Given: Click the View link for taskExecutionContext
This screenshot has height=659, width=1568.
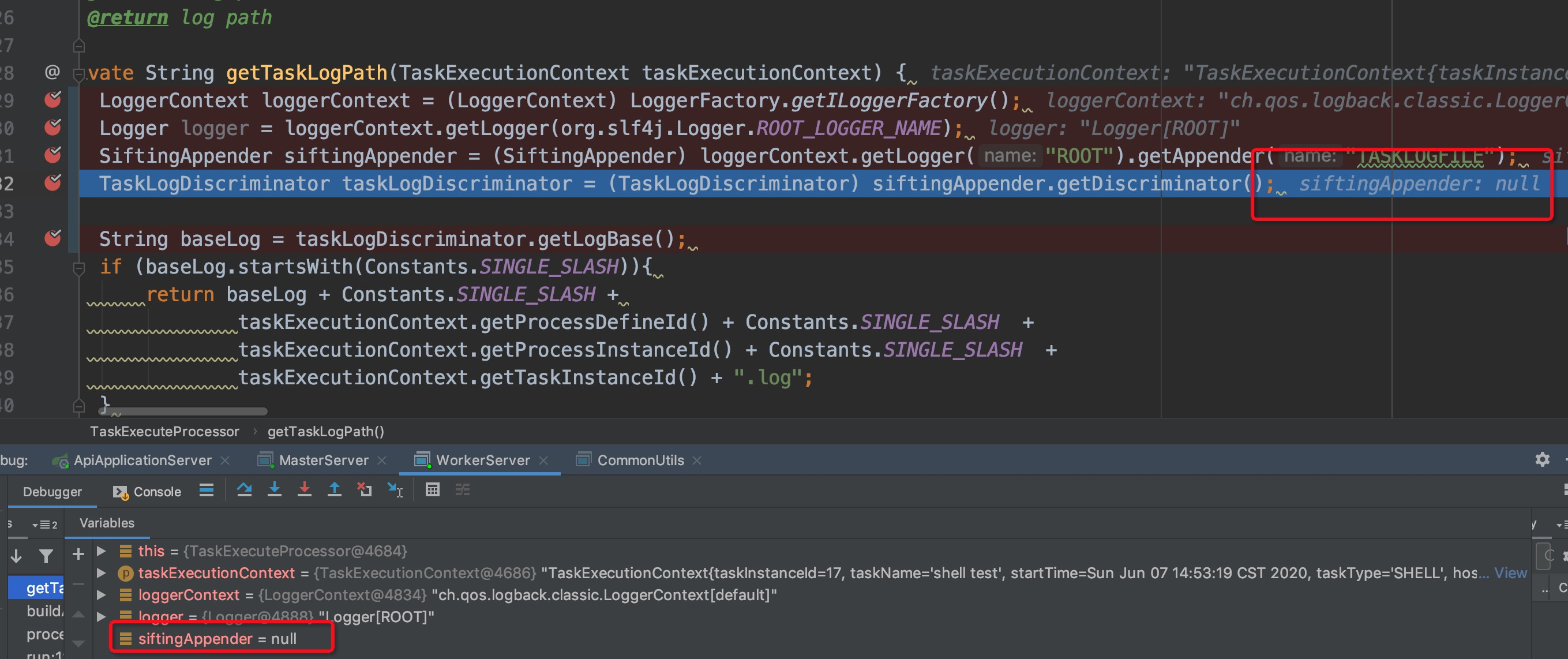Looking at the screenshot, I should 1510,573.
